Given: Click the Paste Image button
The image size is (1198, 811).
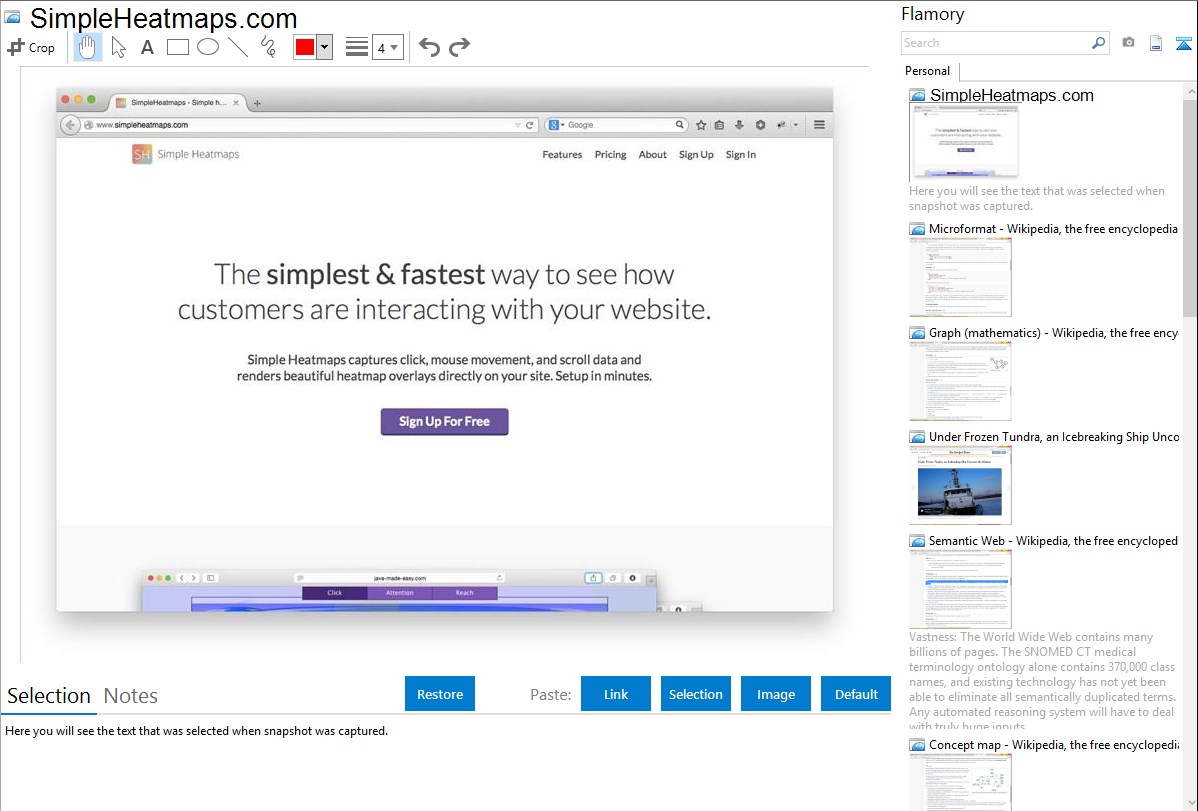Looking at the screenshot, I should click(x=775, y=694).
